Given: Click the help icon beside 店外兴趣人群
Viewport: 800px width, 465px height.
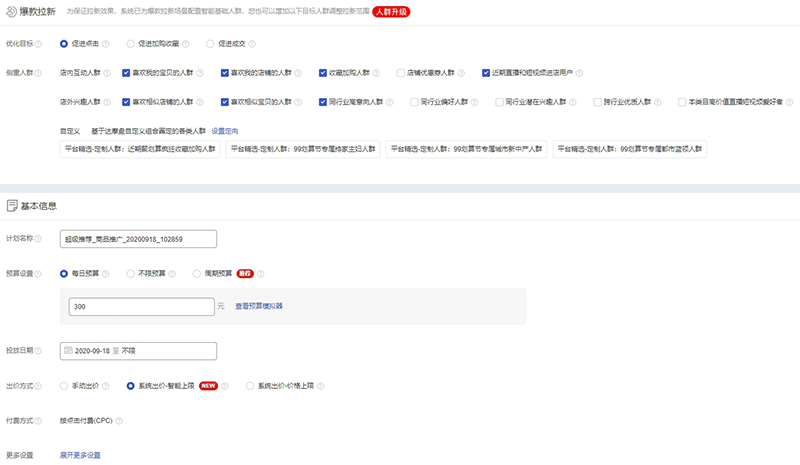Looking at the screenshot, I should click(106, 102).
